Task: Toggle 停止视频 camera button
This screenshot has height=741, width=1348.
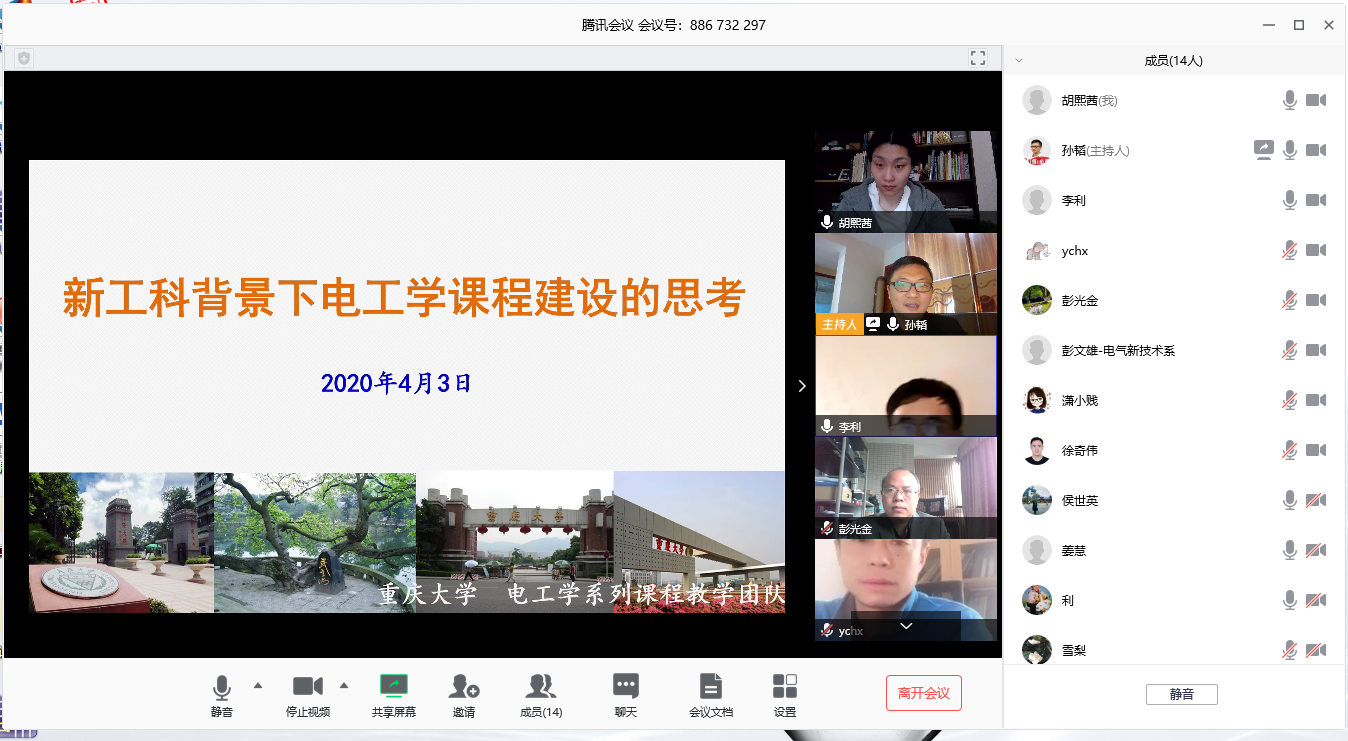Action: [307, 687]
